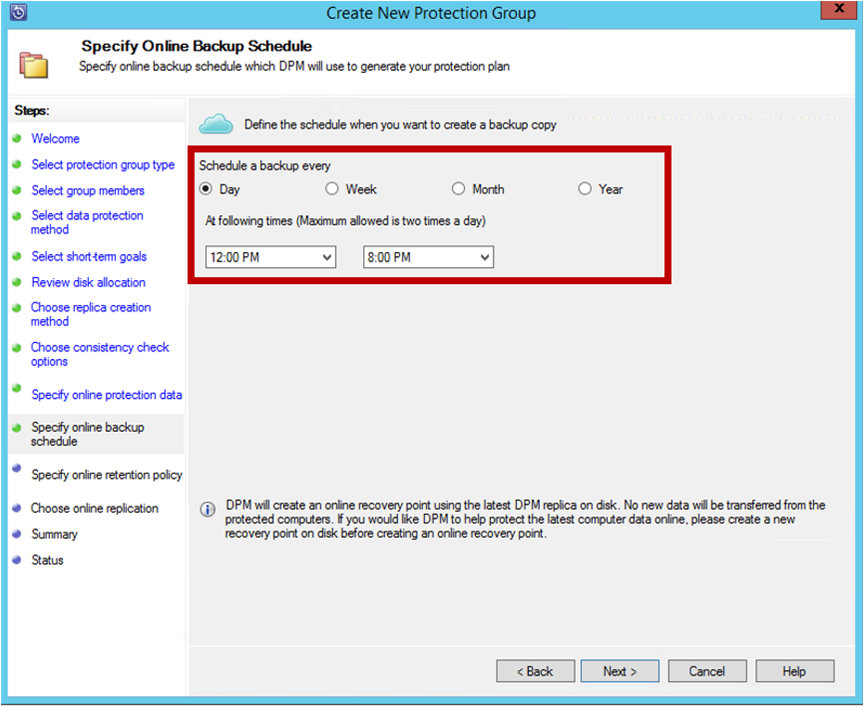This screenshot has width=864, height=707.
Task: Click the cloud icon beside the schedule heading
Action: coord(217,123)
